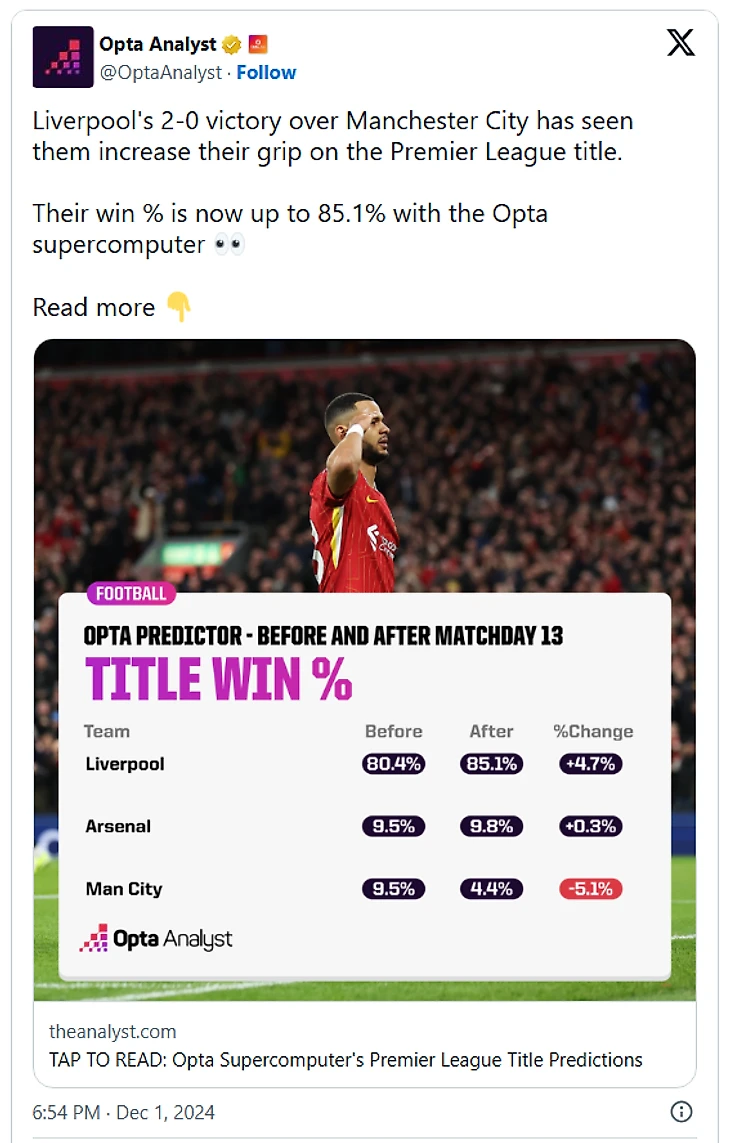730x1143 pixels.
Task: Open the 6:54 PM Dec 1, 2024 timestamp
Action: [x=123, y=1112]
